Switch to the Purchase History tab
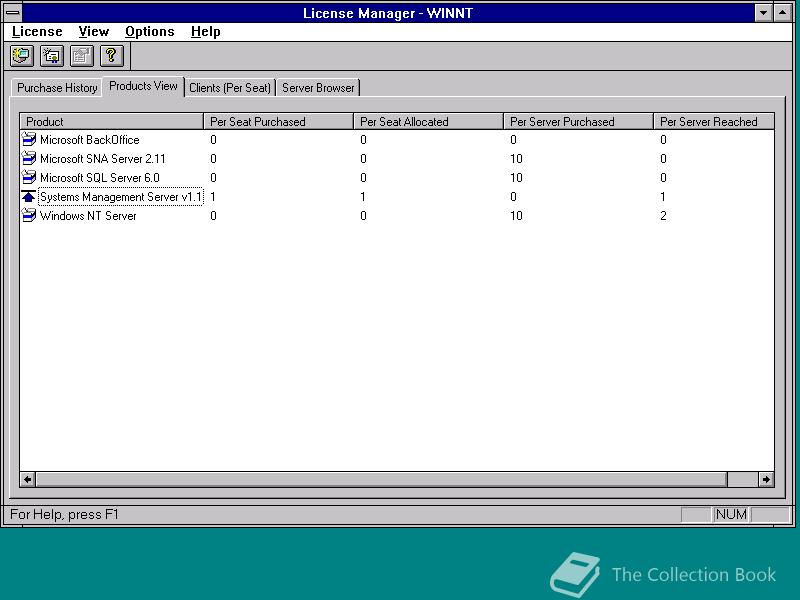800x600 pixels. point(57,88)
